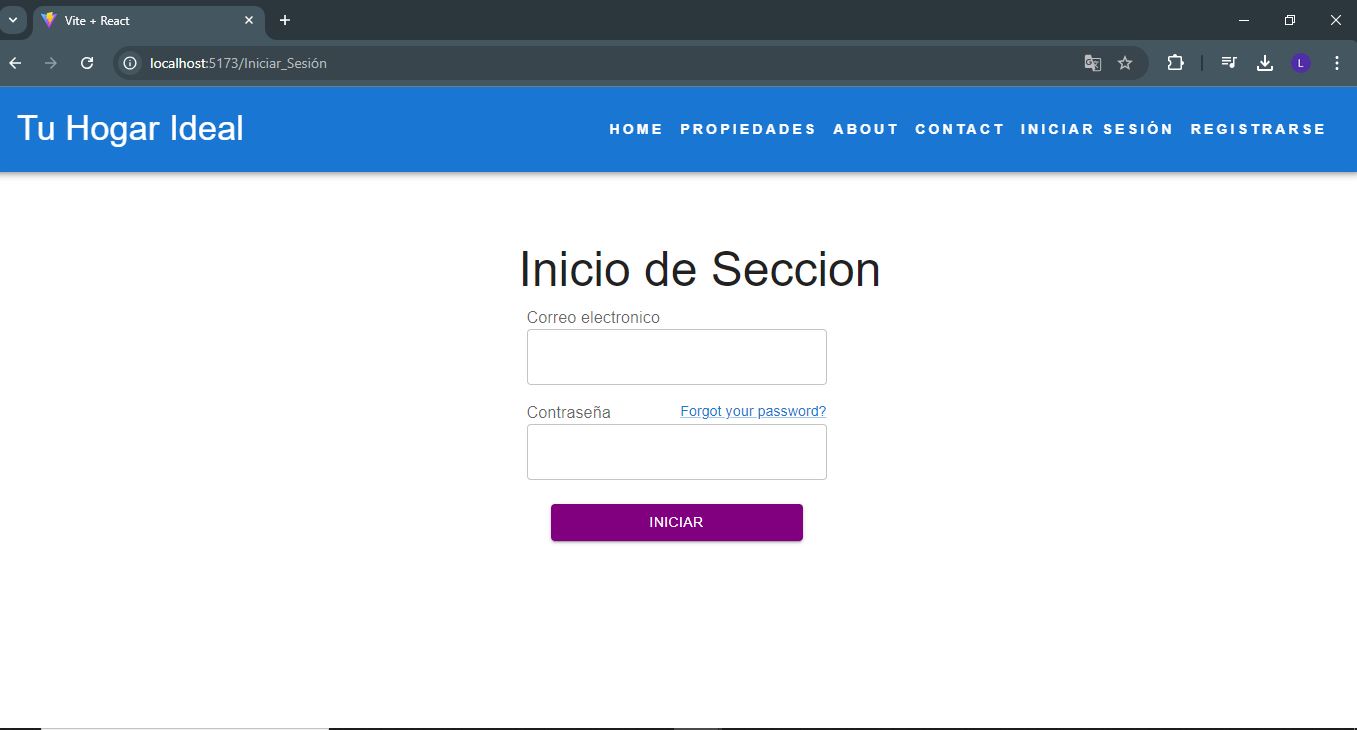Image resolution: width=1357 pixels, height=730 pixels.
Task: Open the Downloads icon
Action: 1265,63
